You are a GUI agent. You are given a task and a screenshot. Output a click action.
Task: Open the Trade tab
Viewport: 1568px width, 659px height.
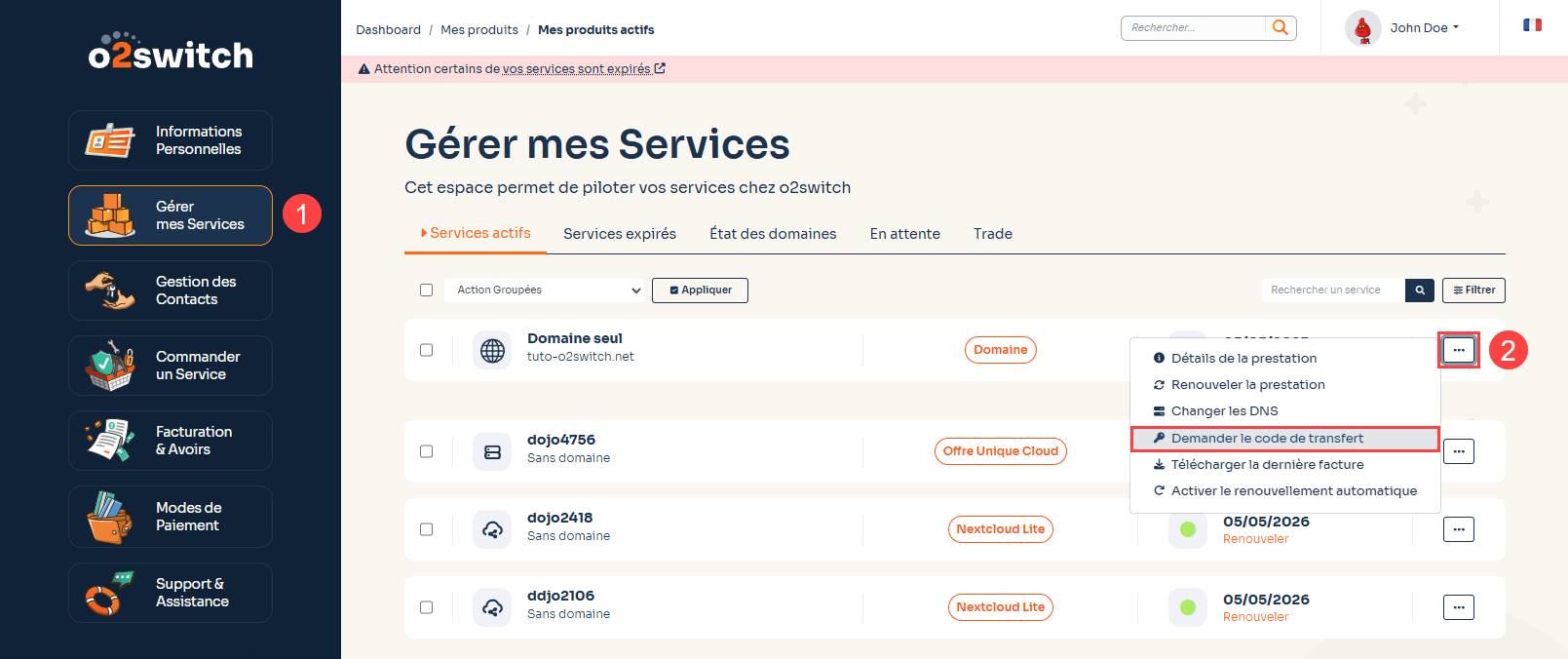pyautogui.click(x=993, y=234)
